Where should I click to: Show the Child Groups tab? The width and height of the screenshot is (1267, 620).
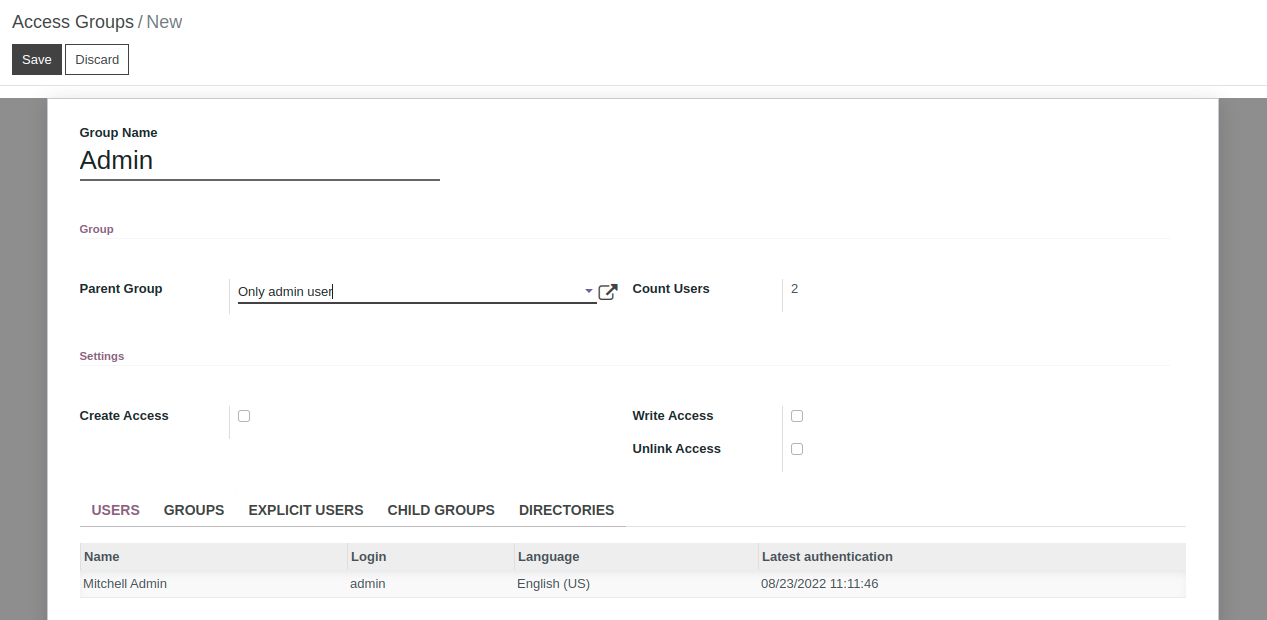tap(441, 510)
